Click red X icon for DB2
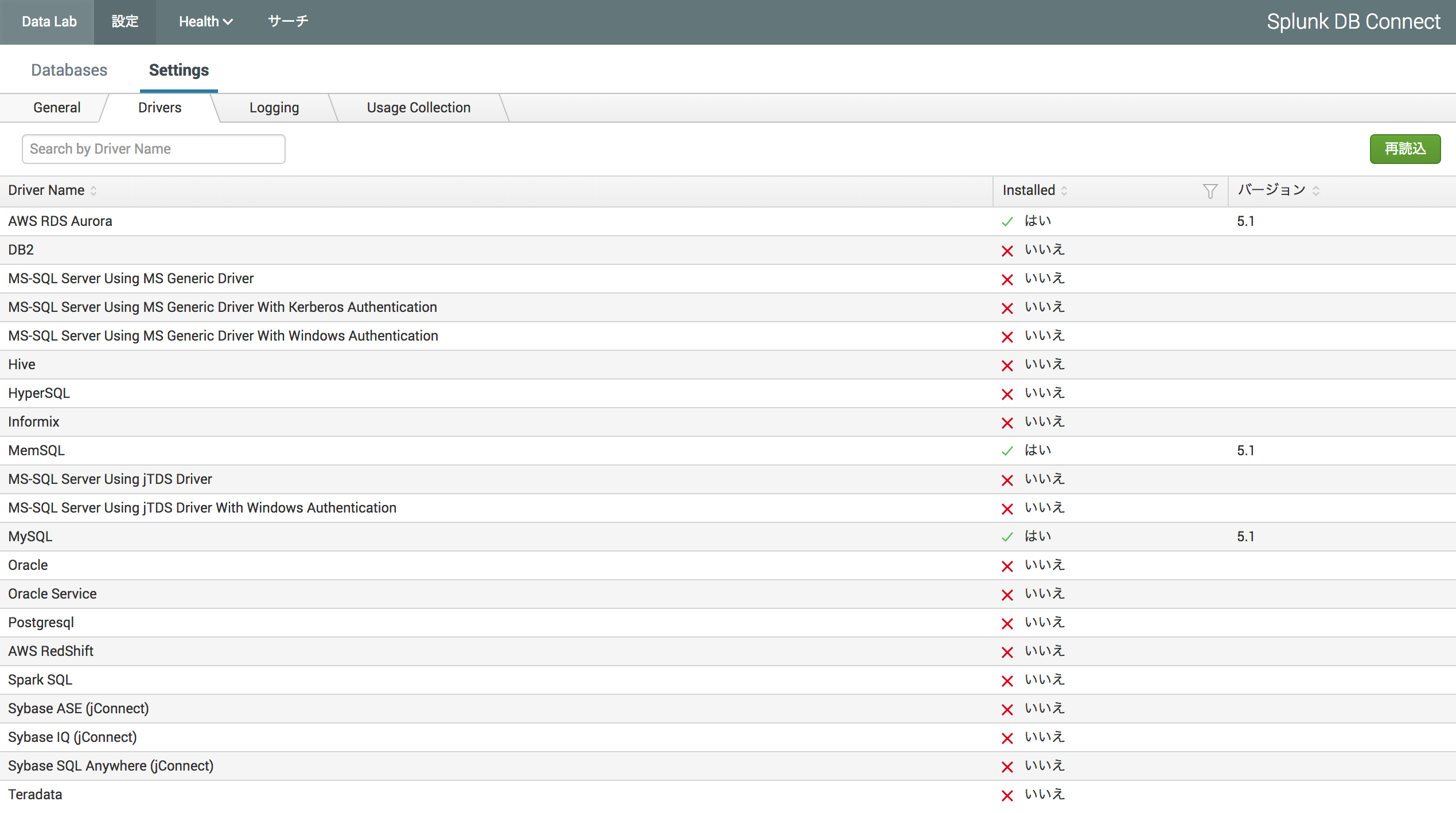This screenshot has width=1456, height=813. (1007, 251)
